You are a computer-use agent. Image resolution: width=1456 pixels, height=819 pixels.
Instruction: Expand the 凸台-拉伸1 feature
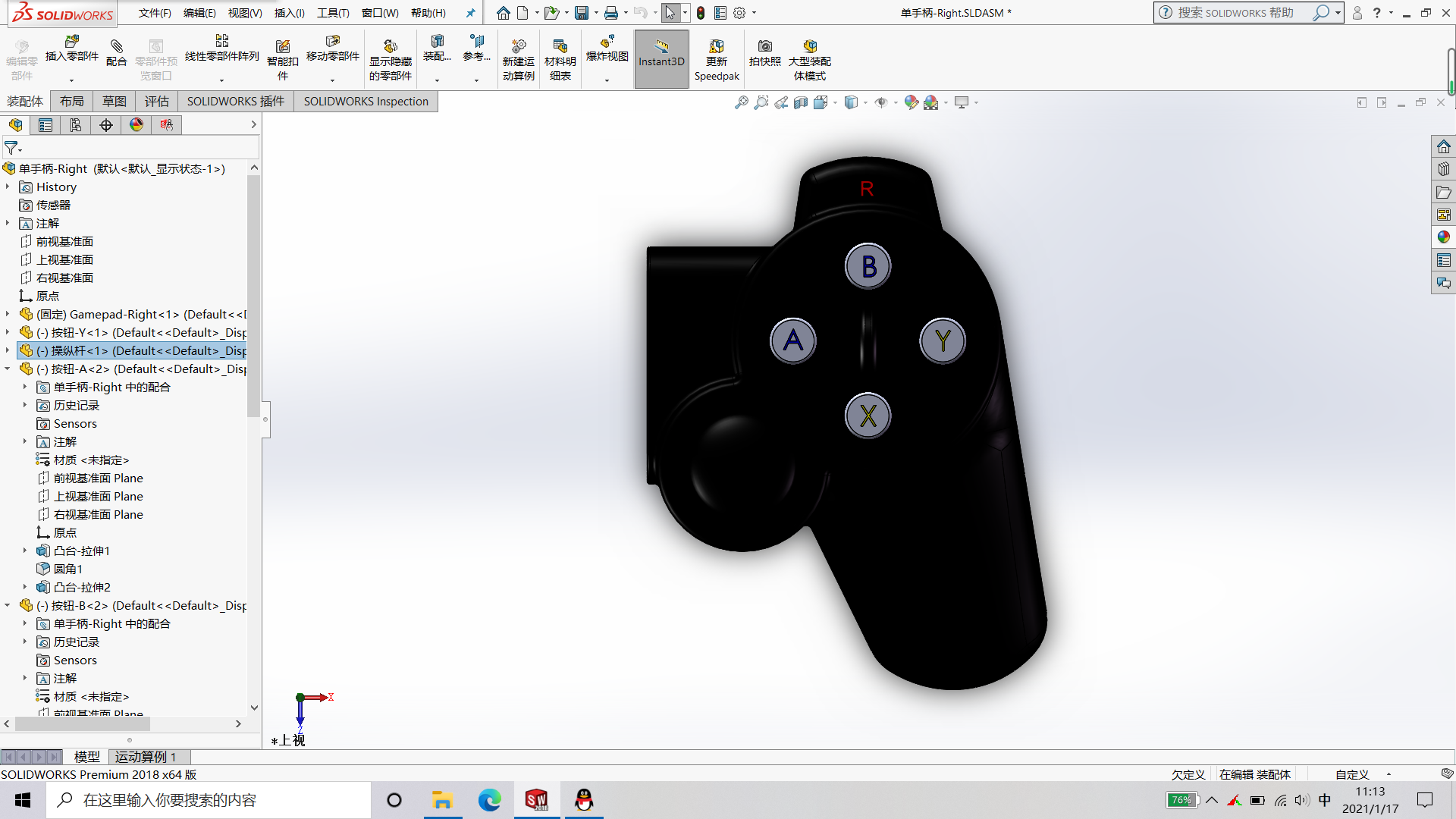(25, 551)
